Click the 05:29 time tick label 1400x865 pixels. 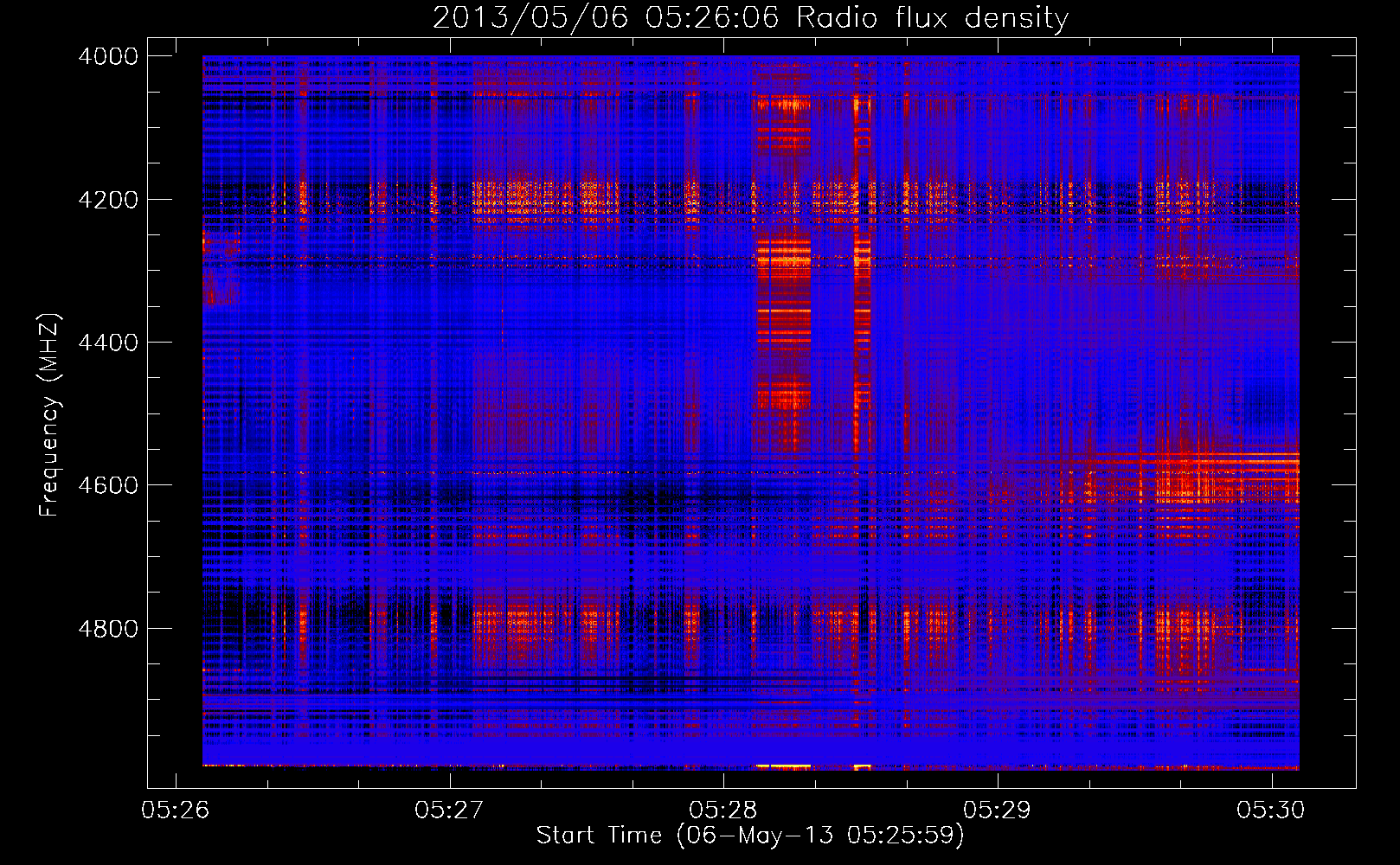tap(998, 810)
